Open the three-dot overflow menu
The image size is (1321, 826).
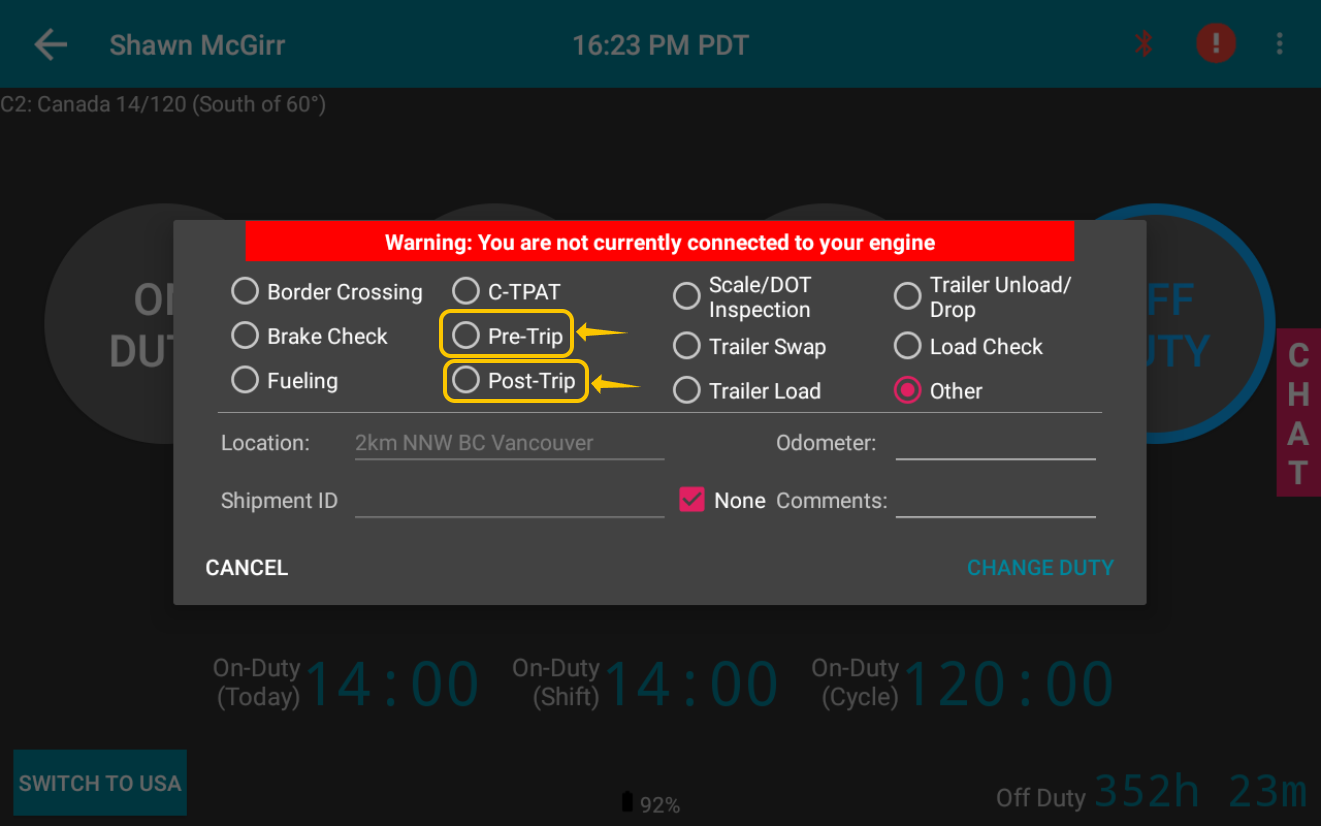tap(1280, 44)
